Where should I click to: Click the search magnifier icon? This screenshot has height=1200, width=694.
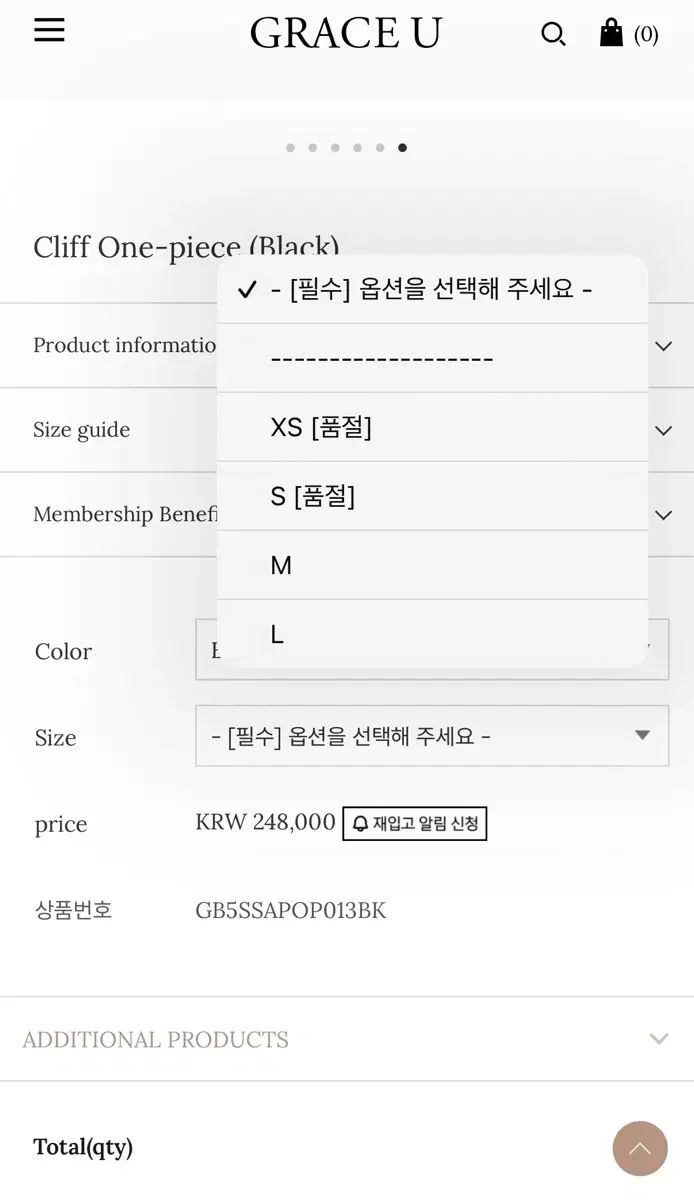(x=553, y=34)
